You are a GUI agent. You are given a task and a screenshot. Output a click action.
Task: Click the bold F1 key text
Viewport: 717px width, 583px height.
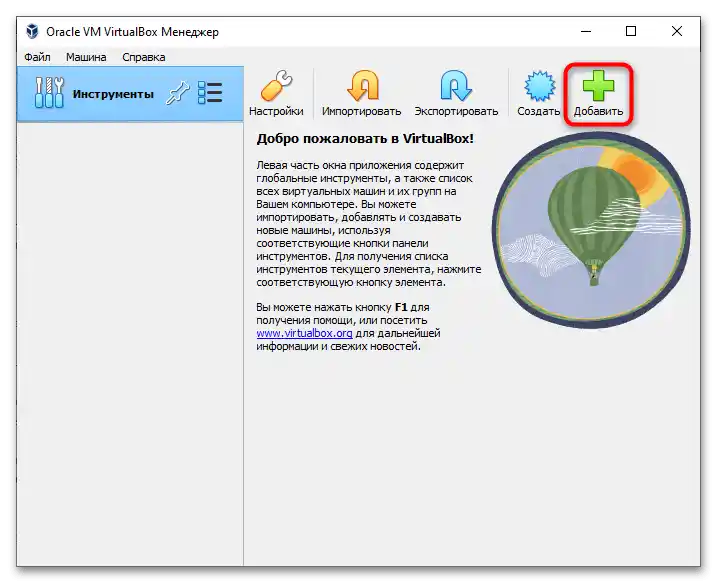(x=401, y=307)
